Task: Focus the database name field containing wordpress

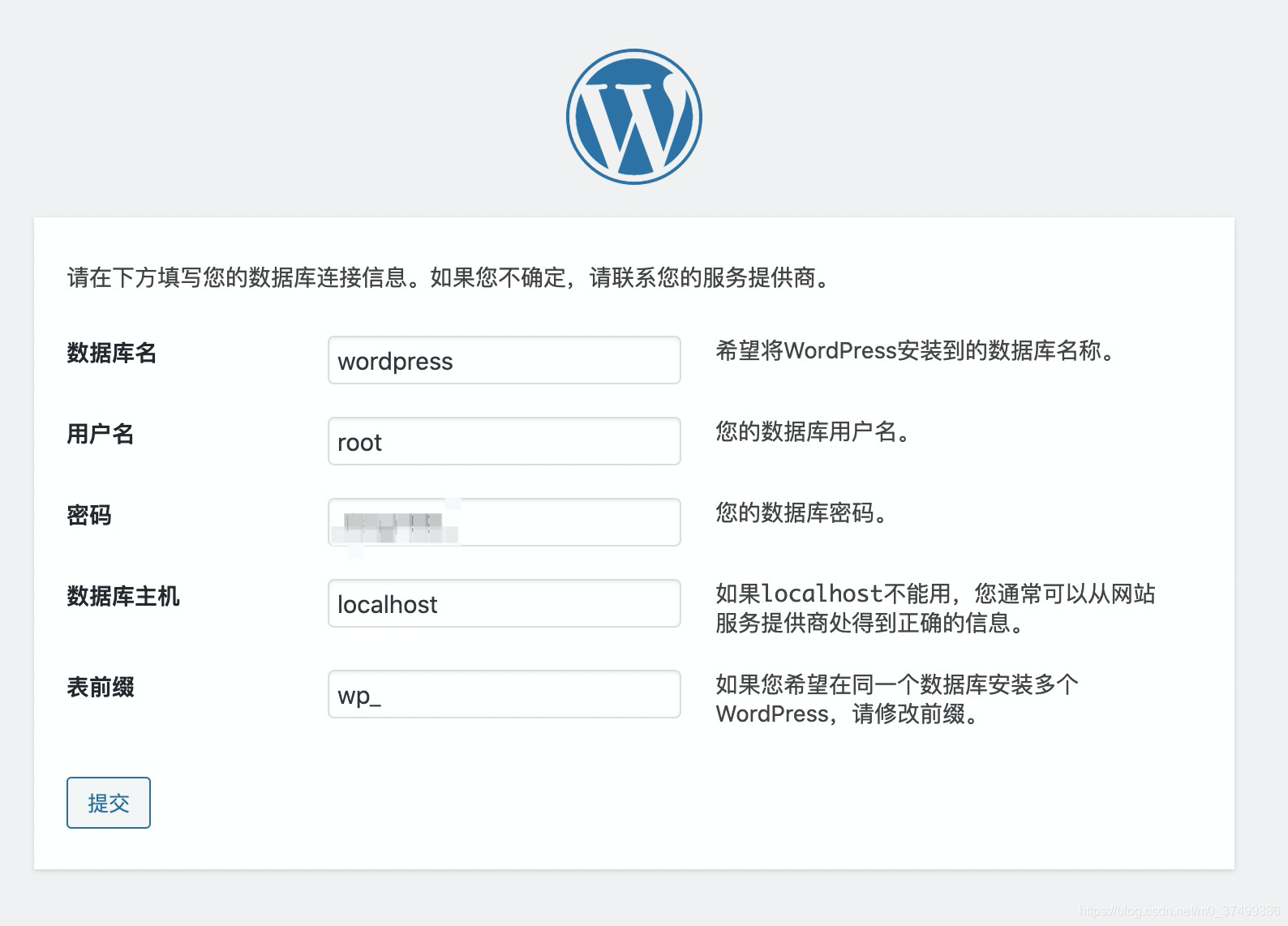Action: (x=504, y=360)
